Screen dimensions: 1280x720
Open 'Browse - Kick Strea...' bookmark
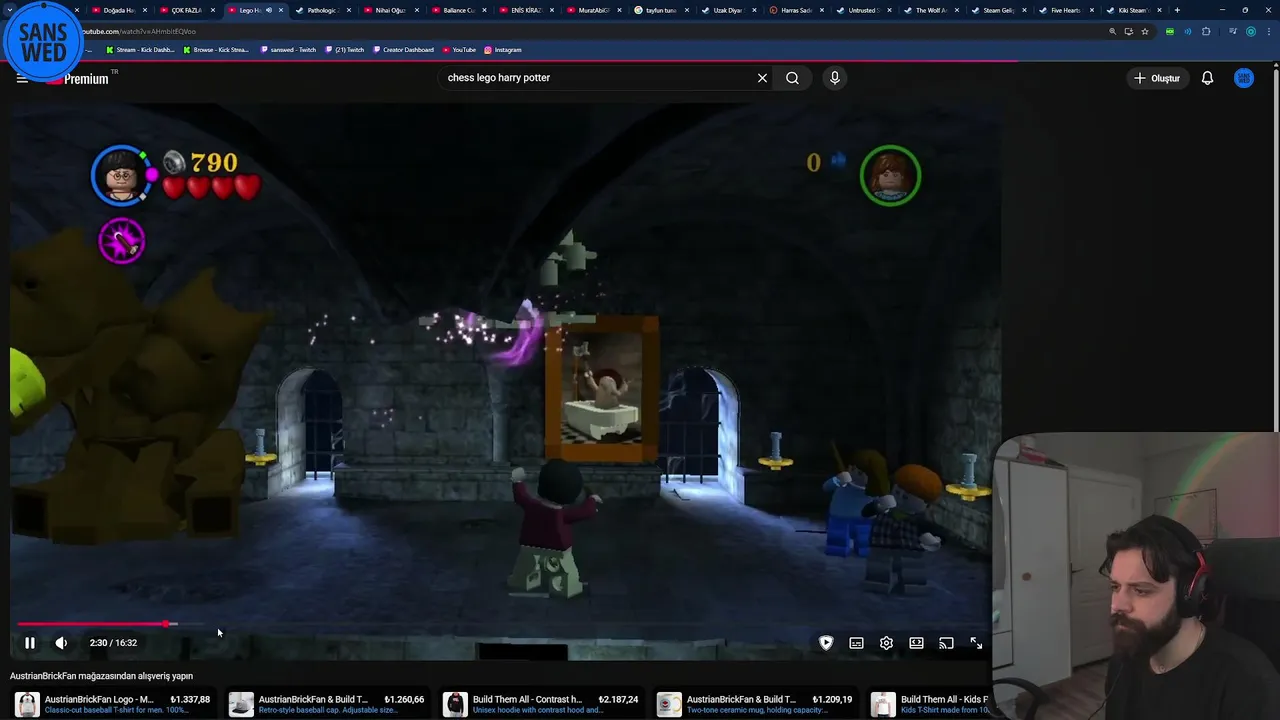pos(216,49)
